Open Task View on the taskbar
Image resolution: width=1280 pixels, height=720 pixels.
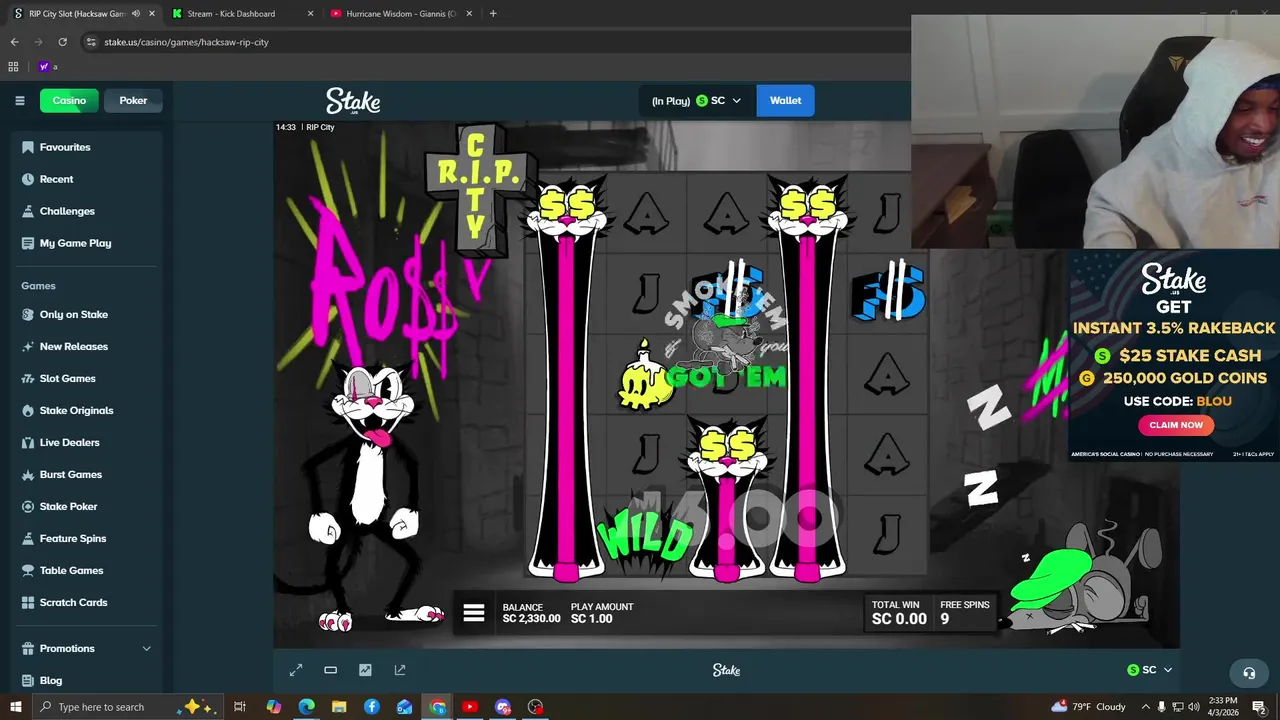(x=240, y=707)
